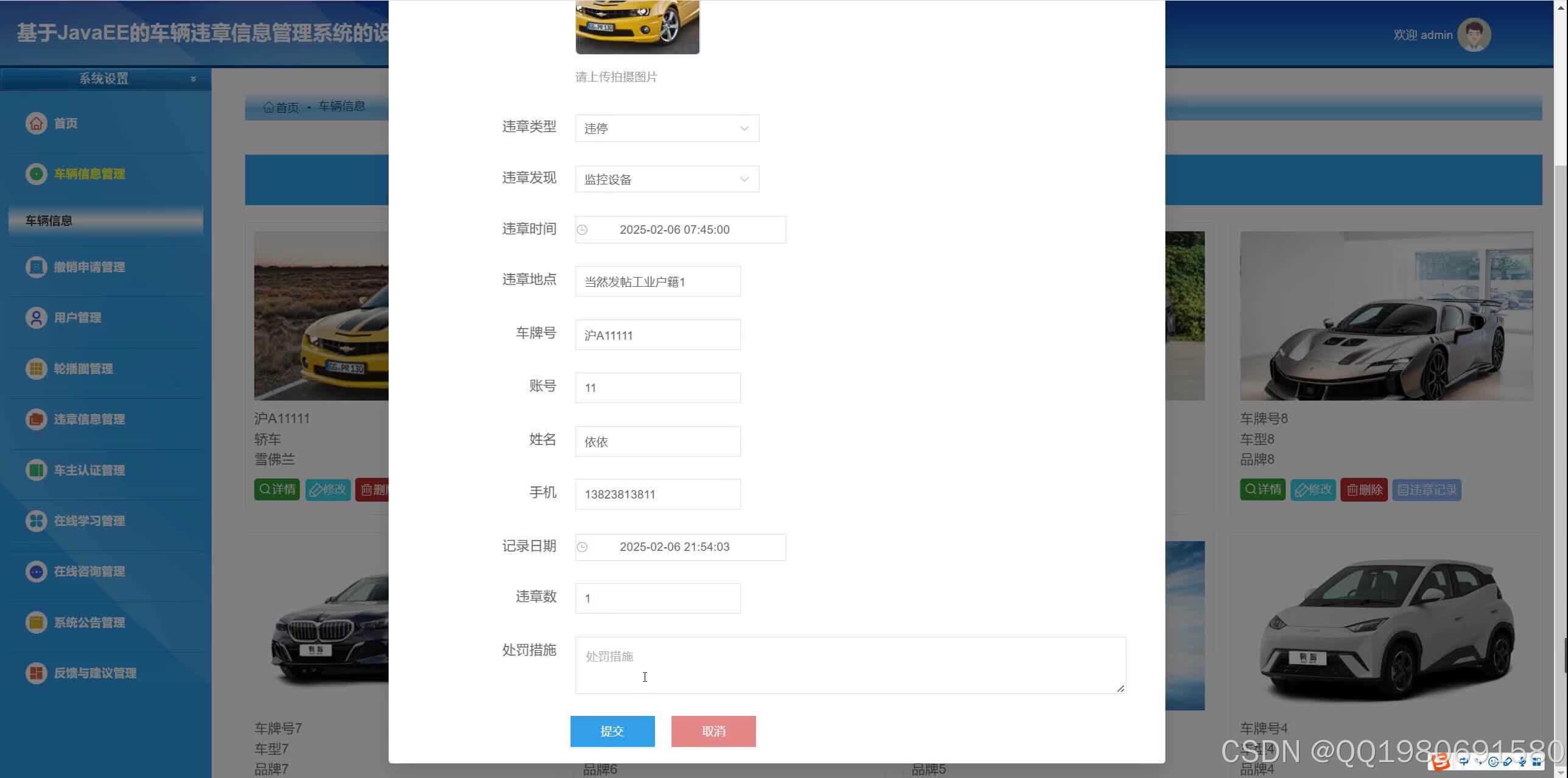
Task: Click 违章记录 on the 车牌号8 card
Action: [x=1426, y=489]
